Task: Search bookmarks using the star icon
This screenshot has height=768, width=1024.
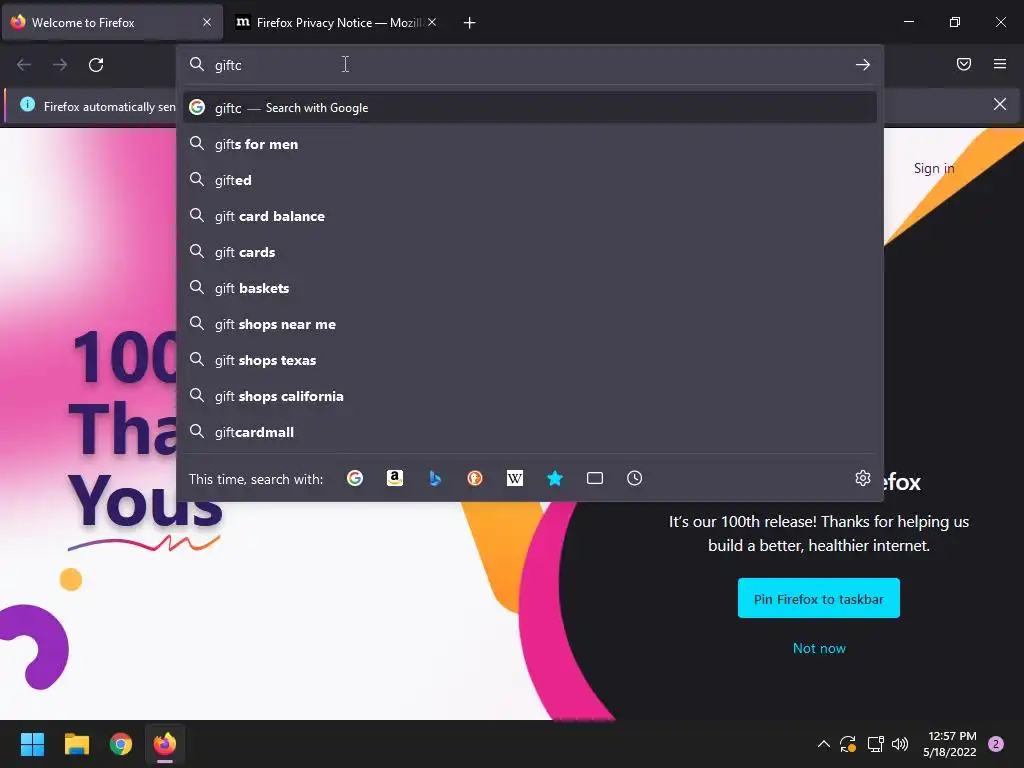Action: click(554, 479)
